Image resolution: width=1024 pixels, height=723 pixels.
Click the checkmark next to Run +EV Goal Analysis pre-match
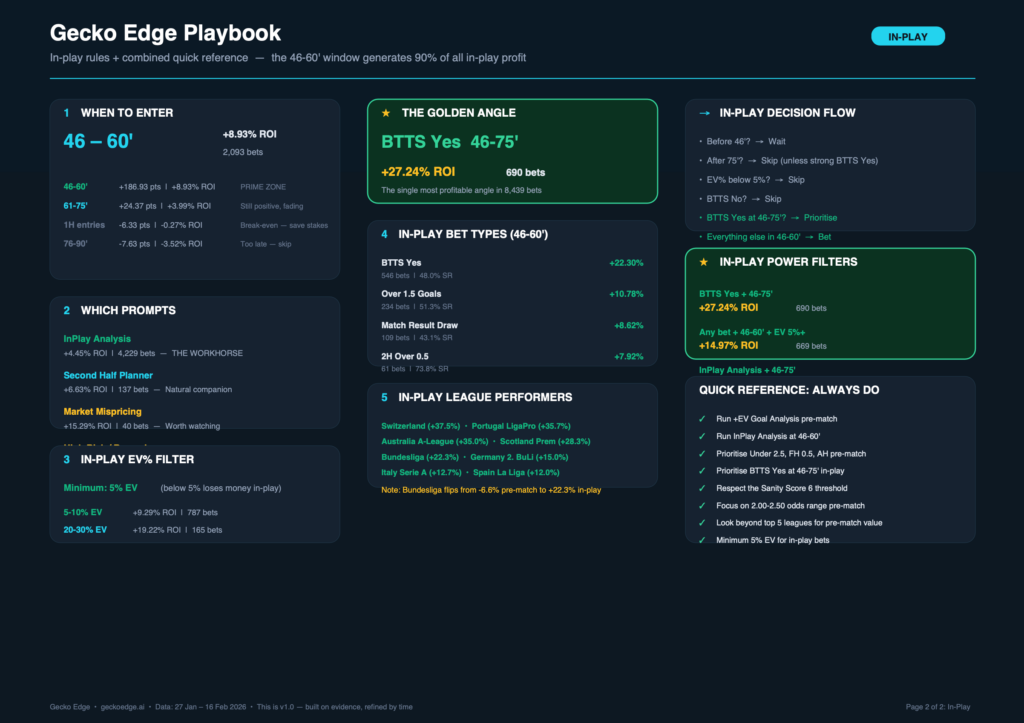click(703, 421)
